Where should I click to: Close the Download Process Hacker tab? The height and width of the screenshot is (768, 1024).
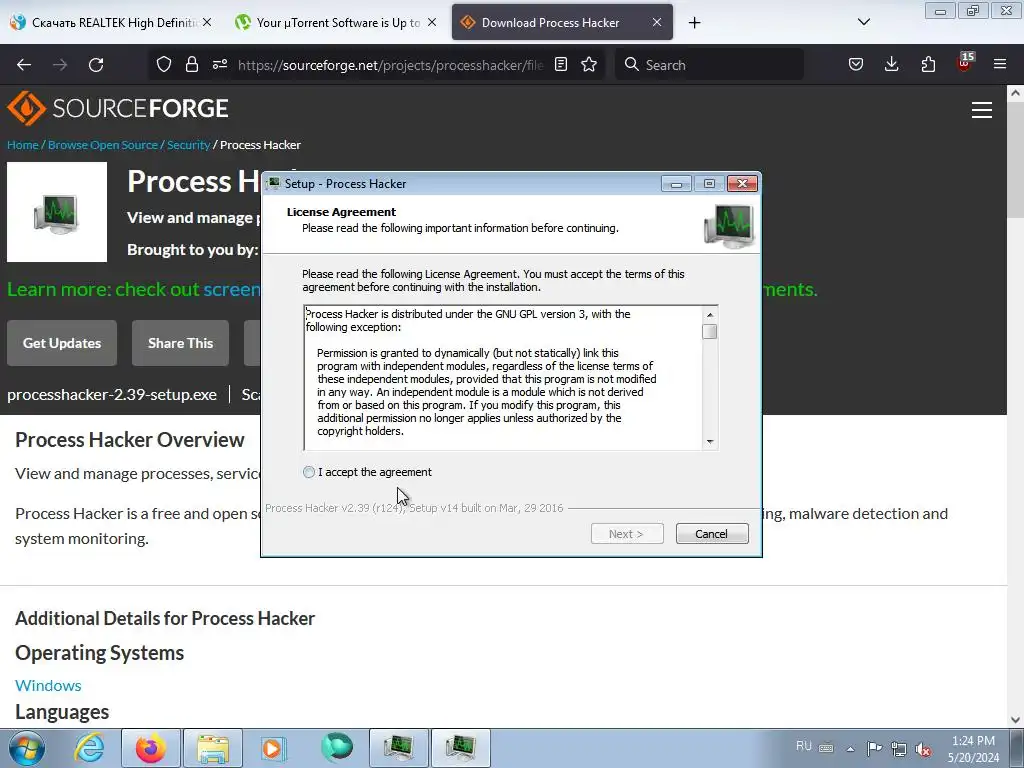(x=657, y=22)
